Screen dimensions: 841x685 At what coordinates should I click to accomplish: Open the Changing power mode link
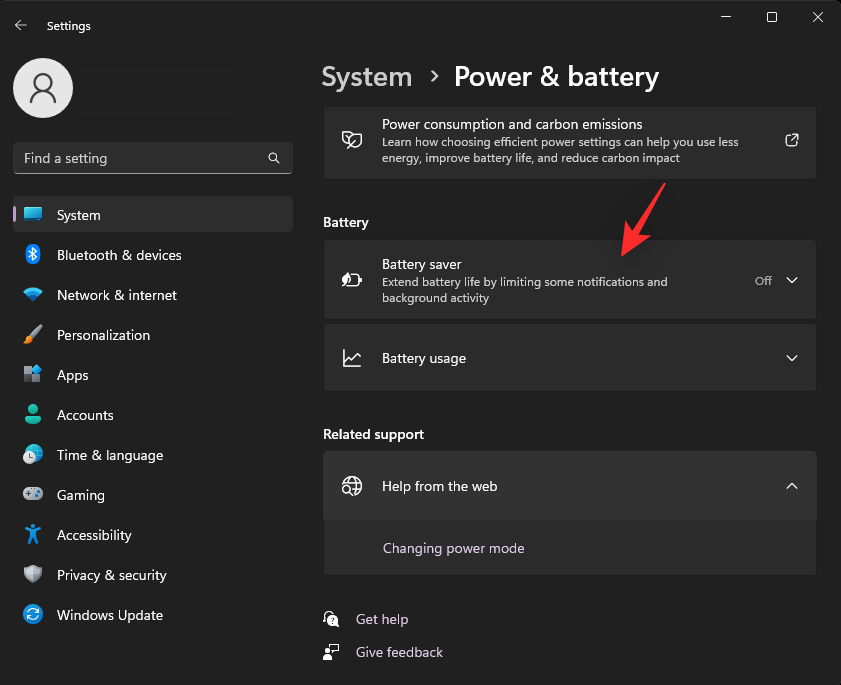(x=453, y=548)
